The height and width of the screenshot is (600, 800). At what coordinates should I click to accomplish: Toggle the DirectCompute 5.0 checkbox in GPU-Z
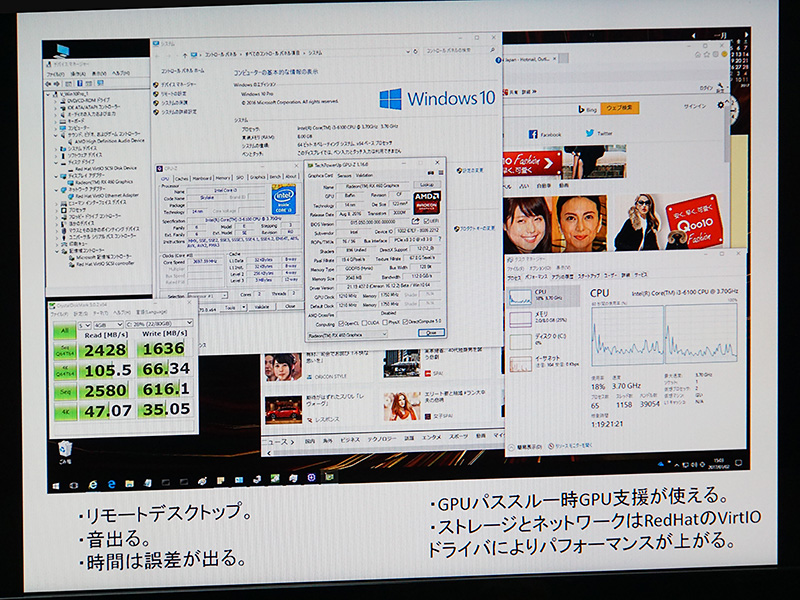point(405,322)
